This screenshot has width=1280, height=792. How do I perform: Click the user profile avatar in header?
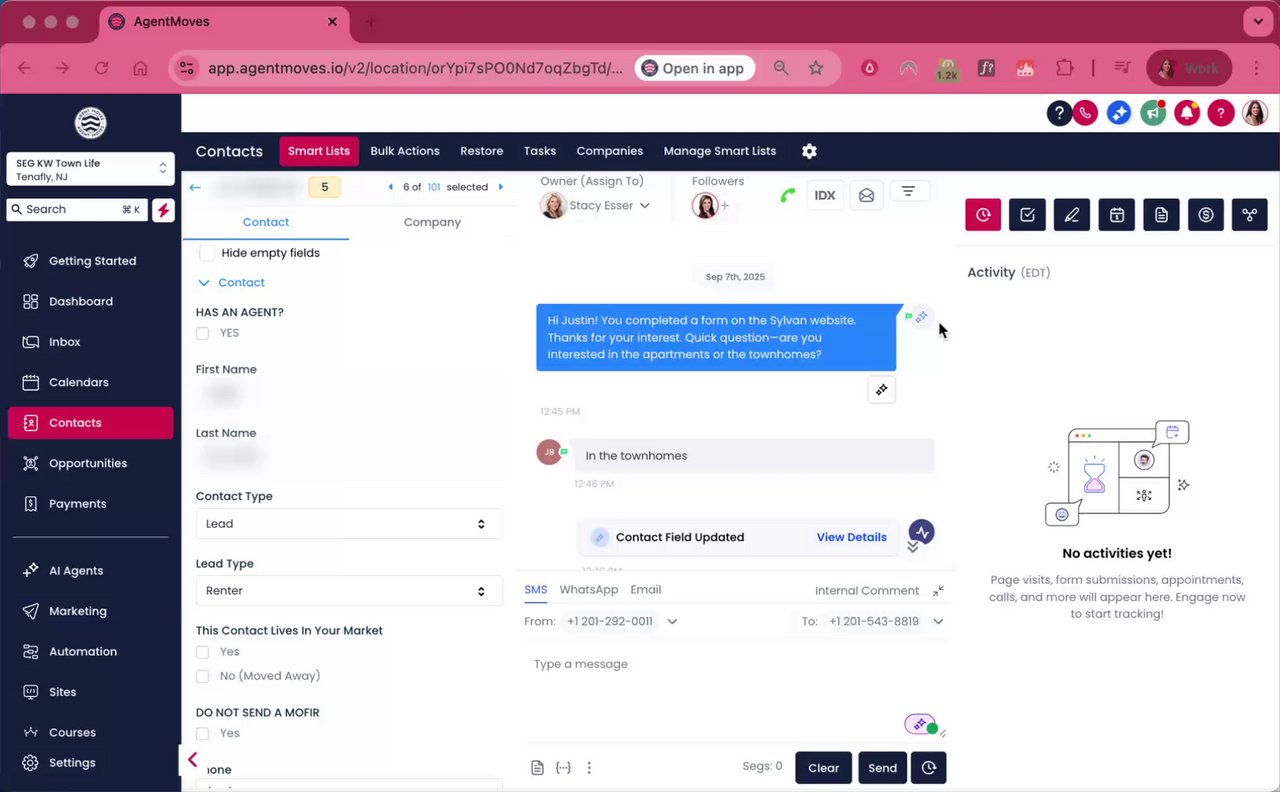1255,113
